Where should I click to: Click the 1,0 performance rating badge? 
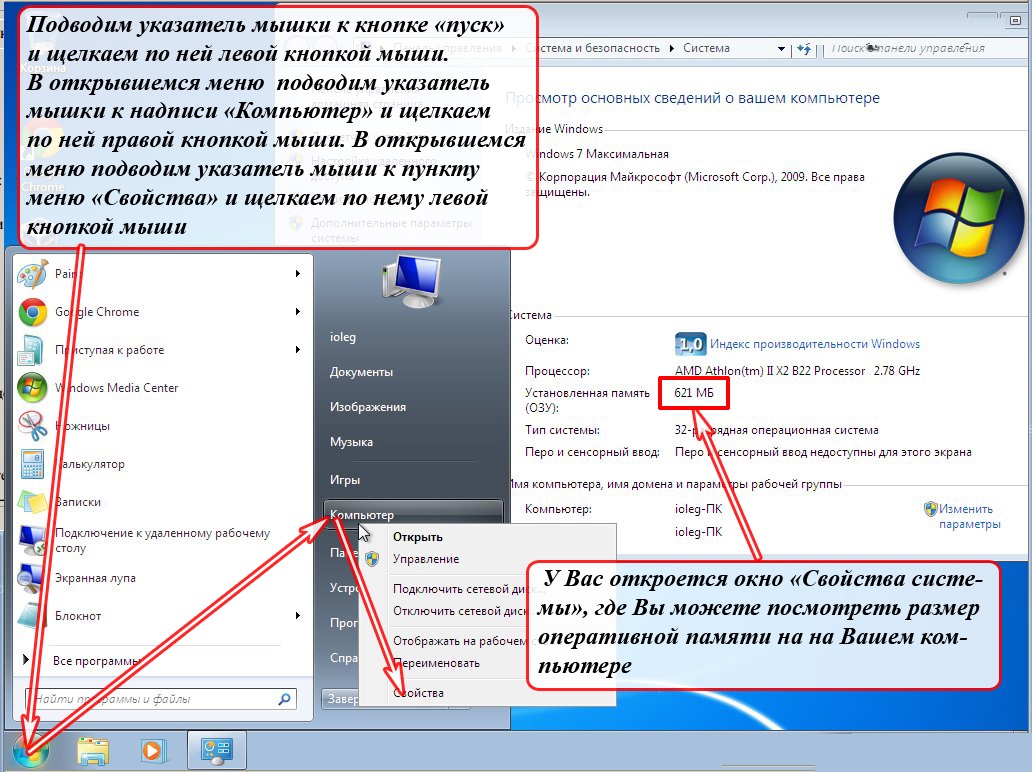tap(690, 344)
